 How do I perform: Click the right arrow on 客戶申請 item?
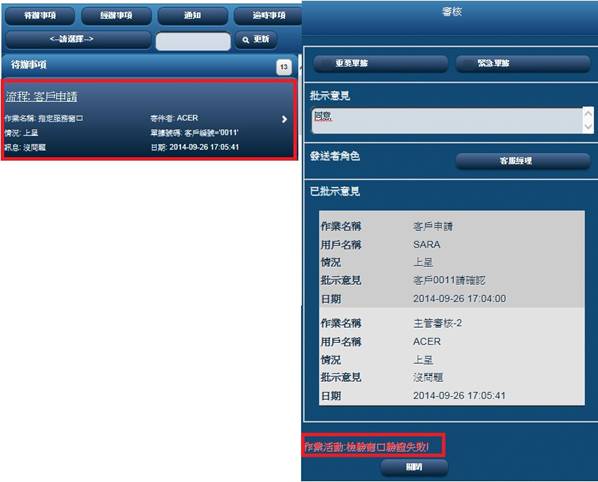[284, 119]
